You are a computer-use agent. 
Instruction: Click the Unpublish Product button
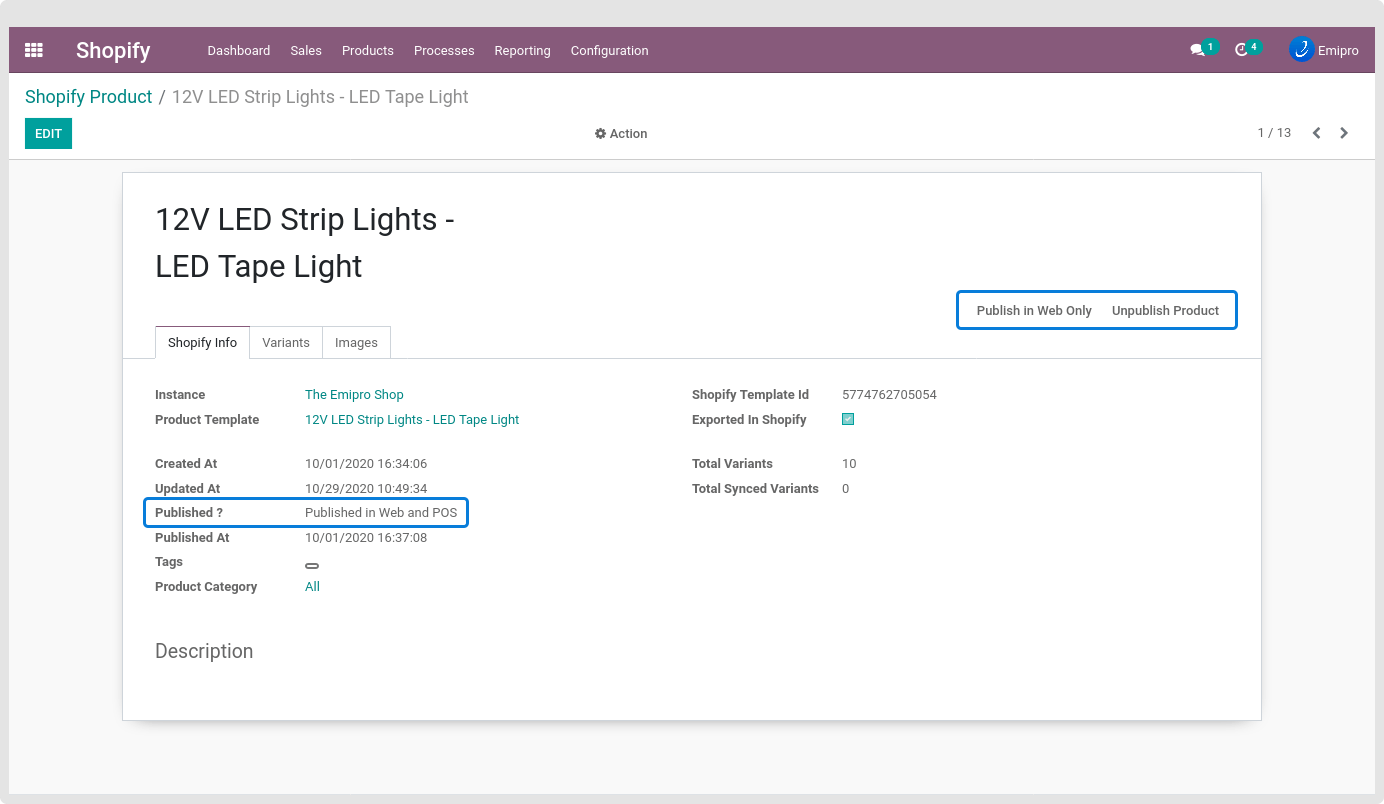coord(1165,311)
